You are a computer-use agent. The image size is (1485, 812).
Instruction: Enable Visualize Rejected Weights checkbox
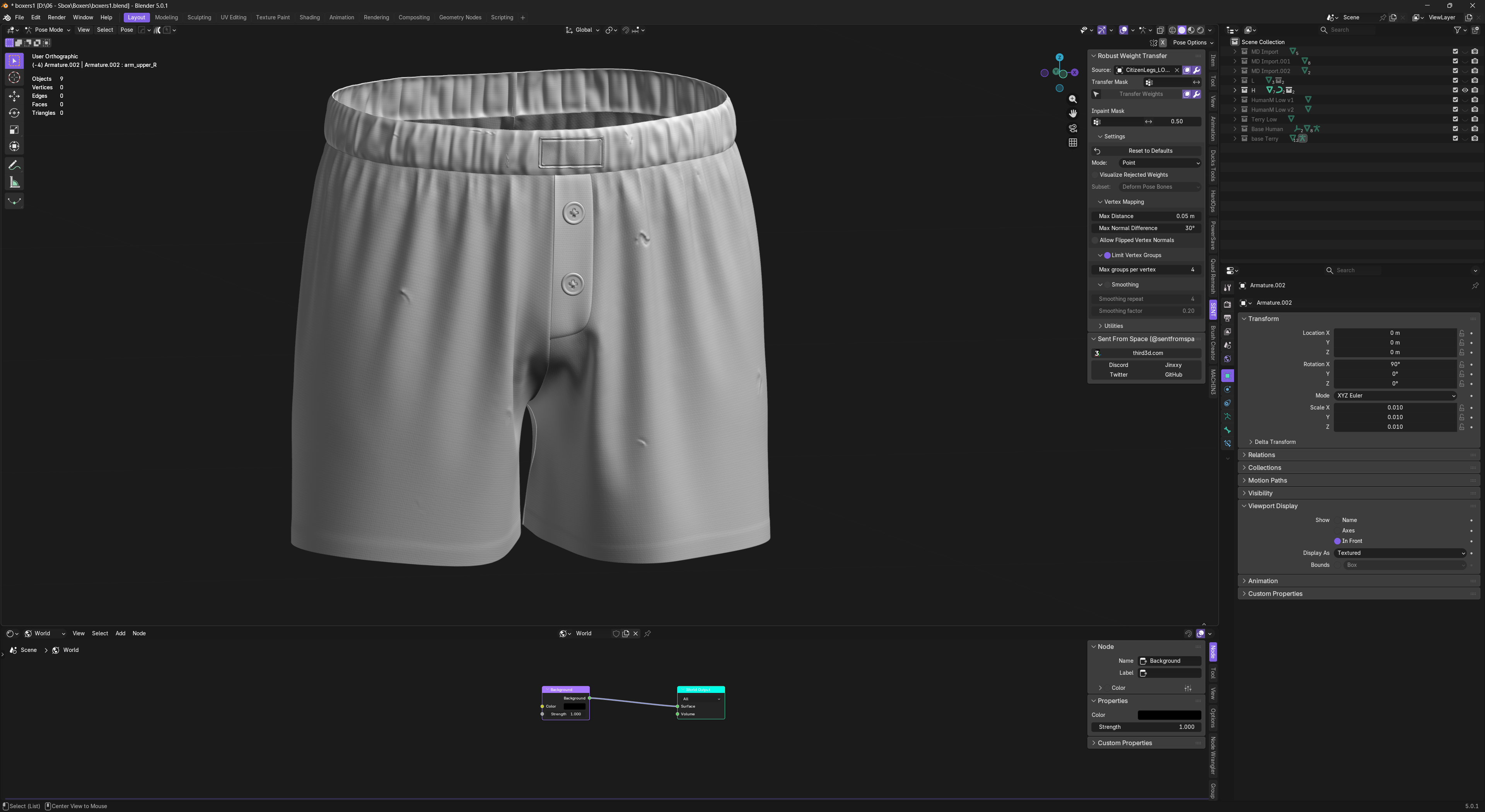tap(1095, 175)
